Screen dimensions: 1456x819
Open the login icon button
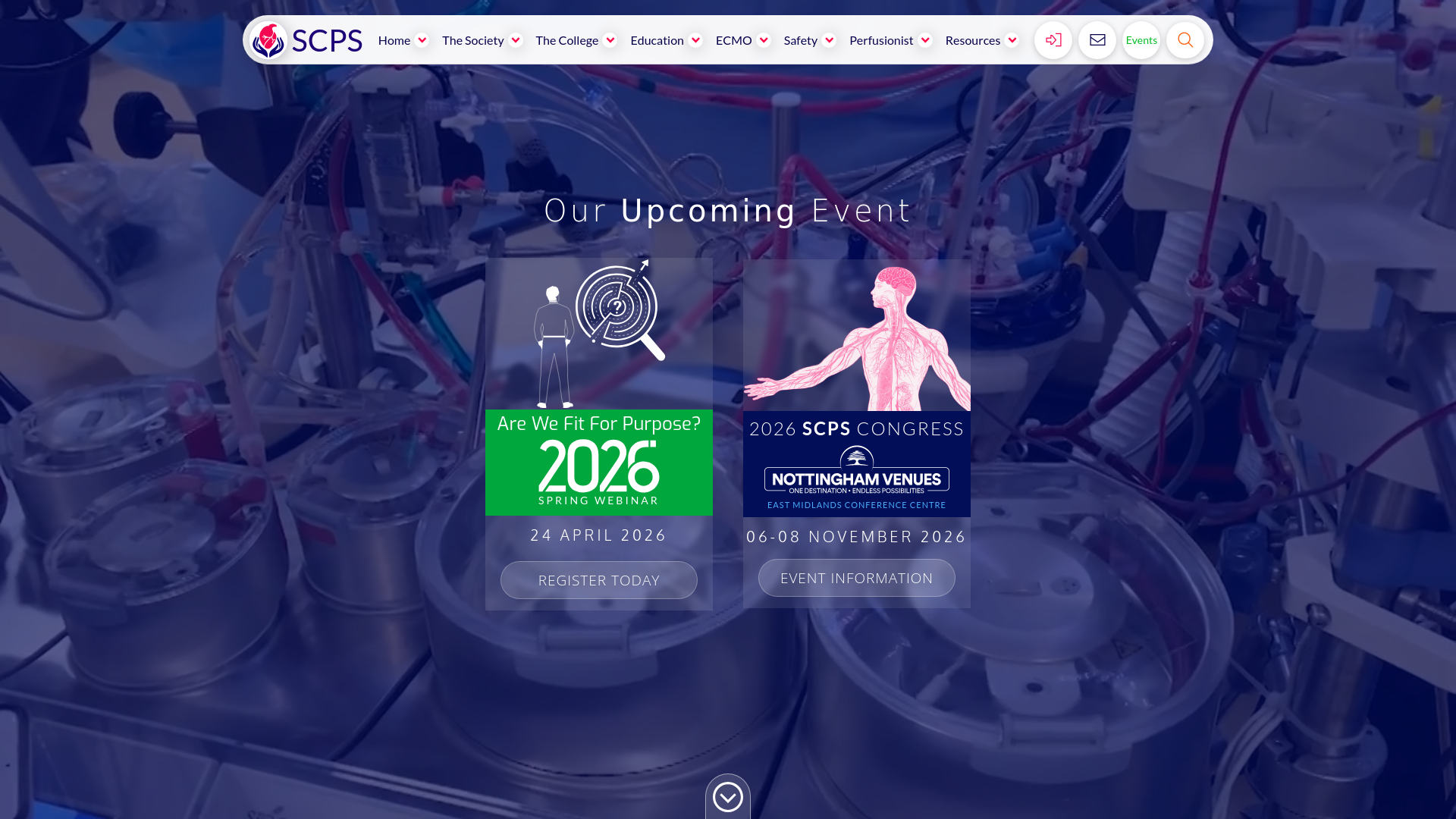(1053, 40)
